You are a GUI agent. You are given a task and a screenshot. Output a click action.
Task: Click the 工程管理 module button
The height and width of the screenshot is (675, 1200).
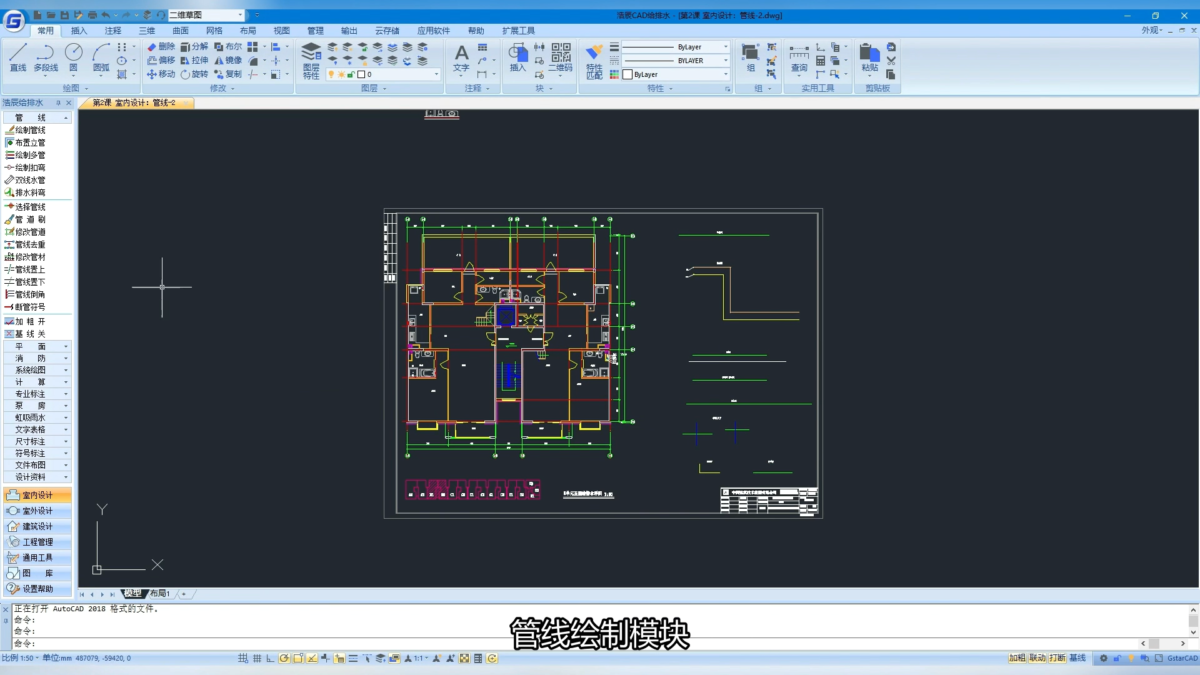coord(37,542)
